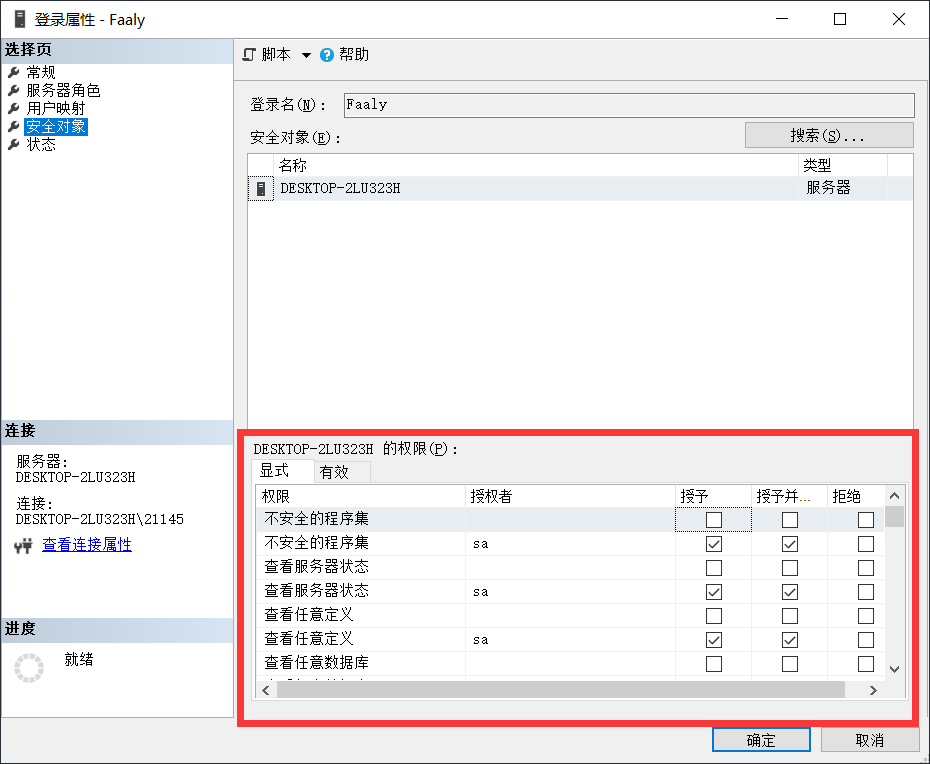Select the DESKTOP-2LU323H securable name
The image size is (930, 764).
340,189
